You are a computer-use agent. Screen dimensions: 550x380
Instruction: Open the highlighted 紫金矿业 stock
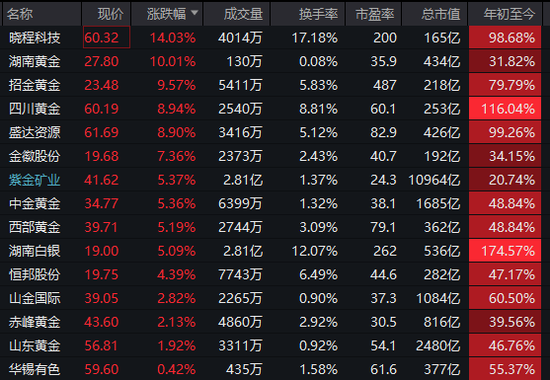[34, 180]
